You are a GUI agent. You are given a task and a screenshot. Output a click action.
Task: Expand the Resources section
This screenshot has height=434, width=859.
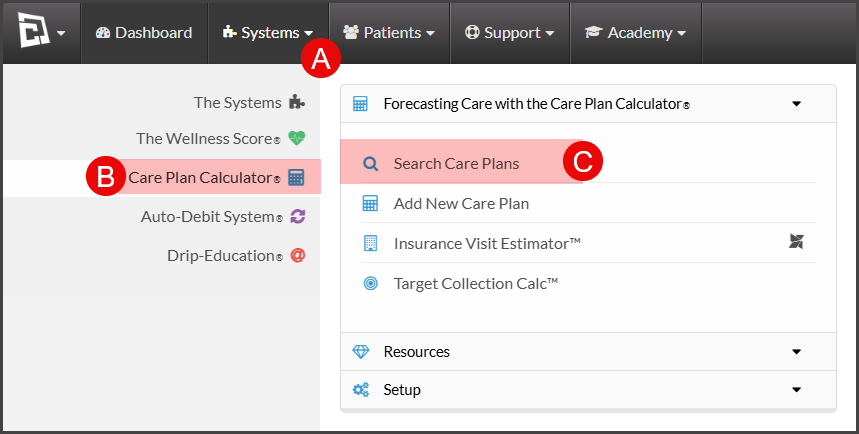click(588, 351)
